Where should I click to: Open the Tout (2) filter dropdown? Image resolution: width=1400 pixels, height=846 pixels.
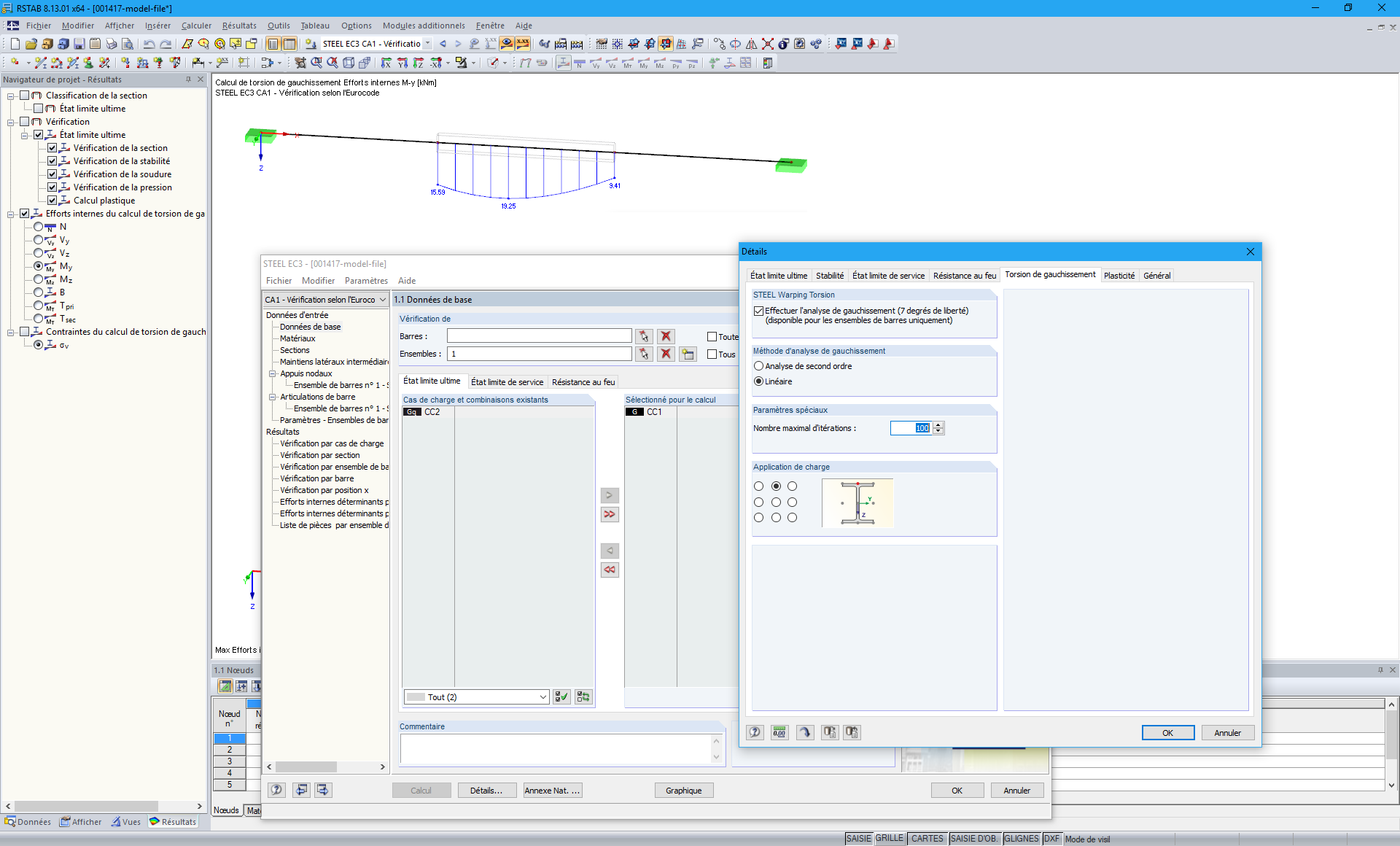coord(542,697)
